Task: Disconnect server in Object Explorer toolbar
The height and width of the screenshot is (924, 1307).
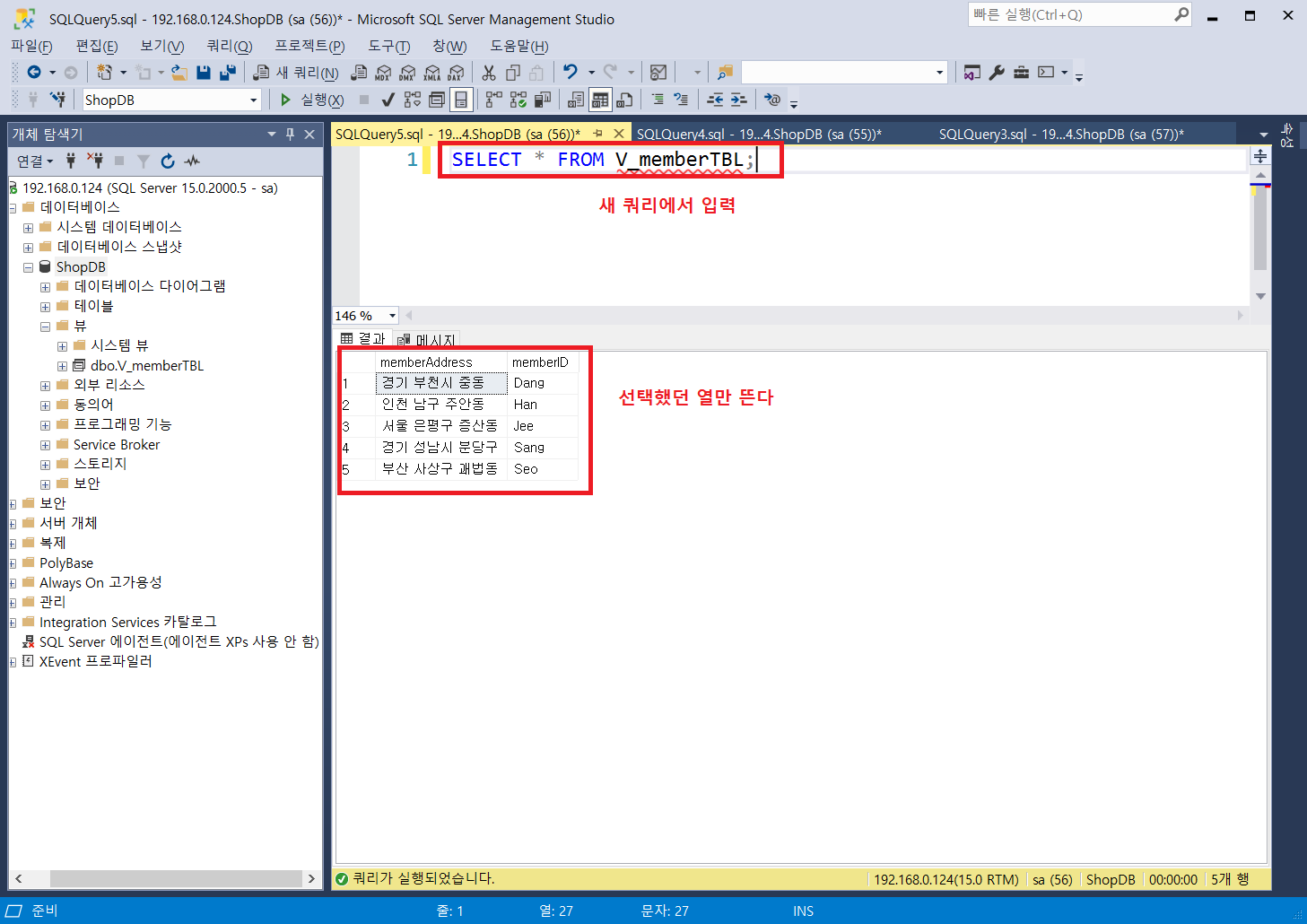Action: click(x=95, y=161)
